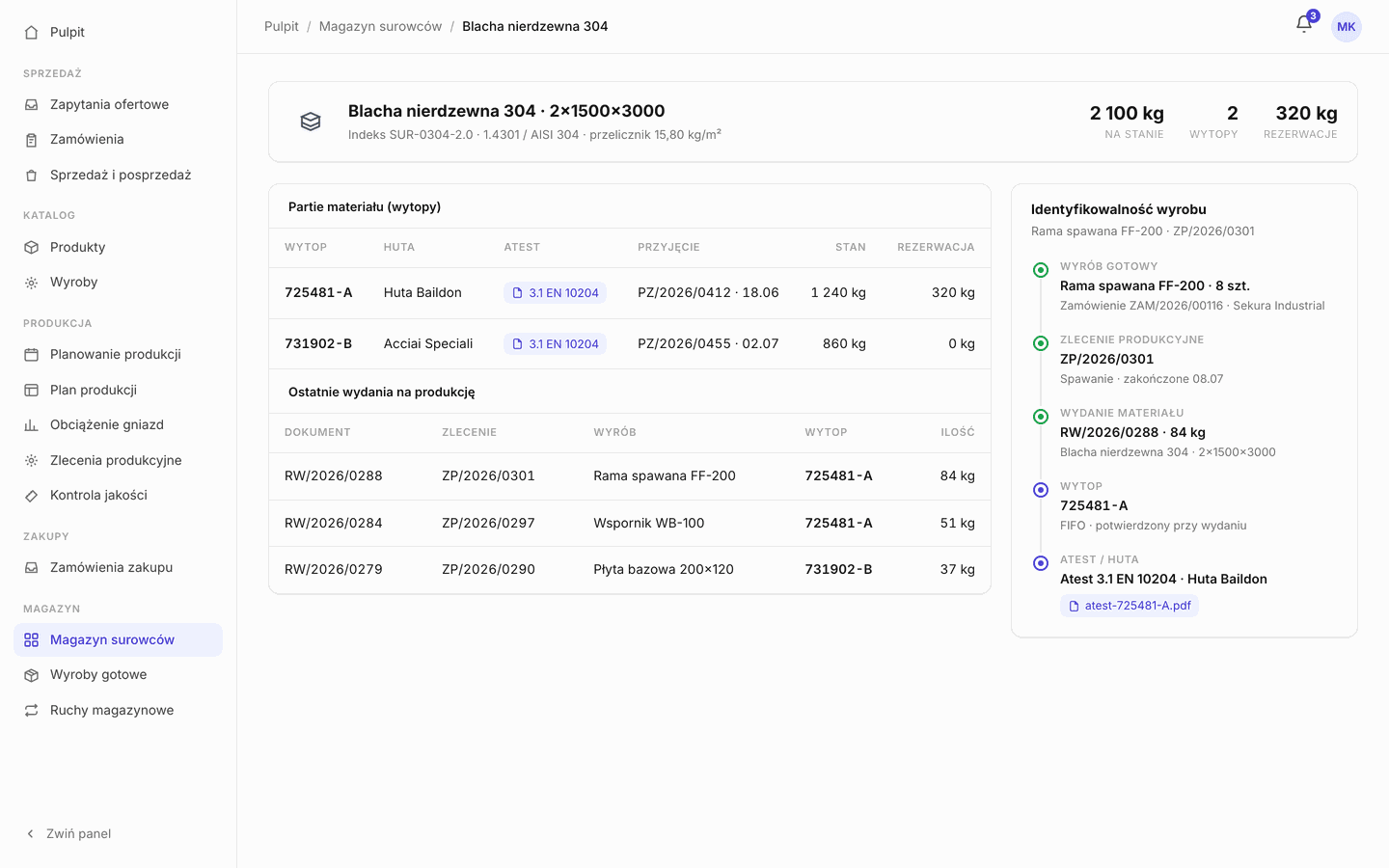The image size is (1389, 868).
Task: Open 3.1 EN 10204 certificate for Acciai Speciali
Action: tap(555, 344)
